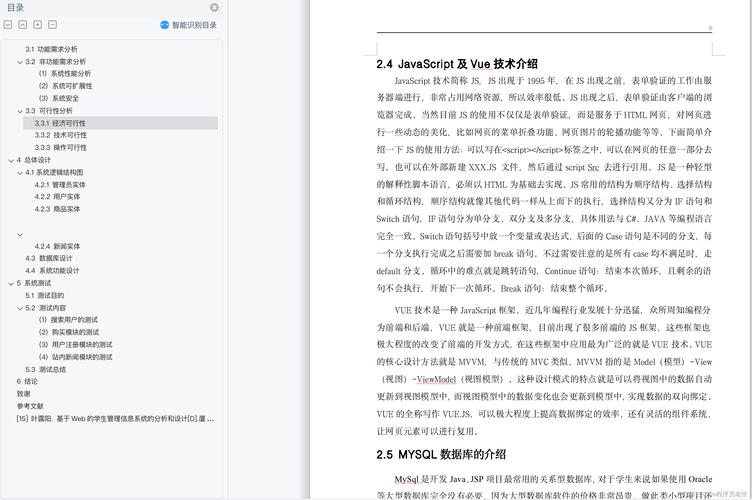Viewport: 752px width, 500px height.
Task: Open (3) 用户注册模块的测试 entry
Action: coord(75,345)
